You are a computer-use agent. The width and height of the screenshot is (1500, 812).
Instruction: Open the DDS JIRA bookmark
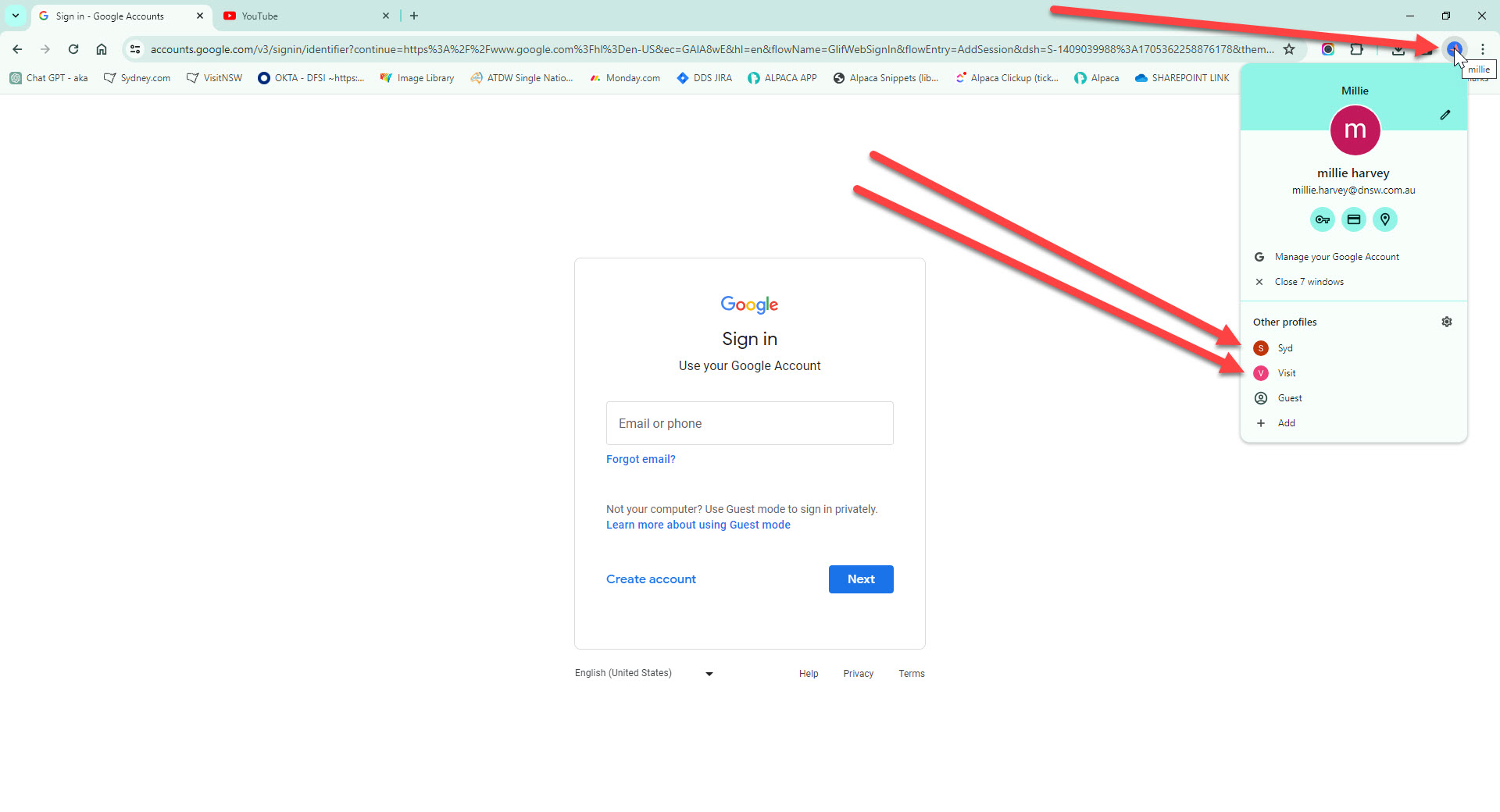click(x=705, y=78)
